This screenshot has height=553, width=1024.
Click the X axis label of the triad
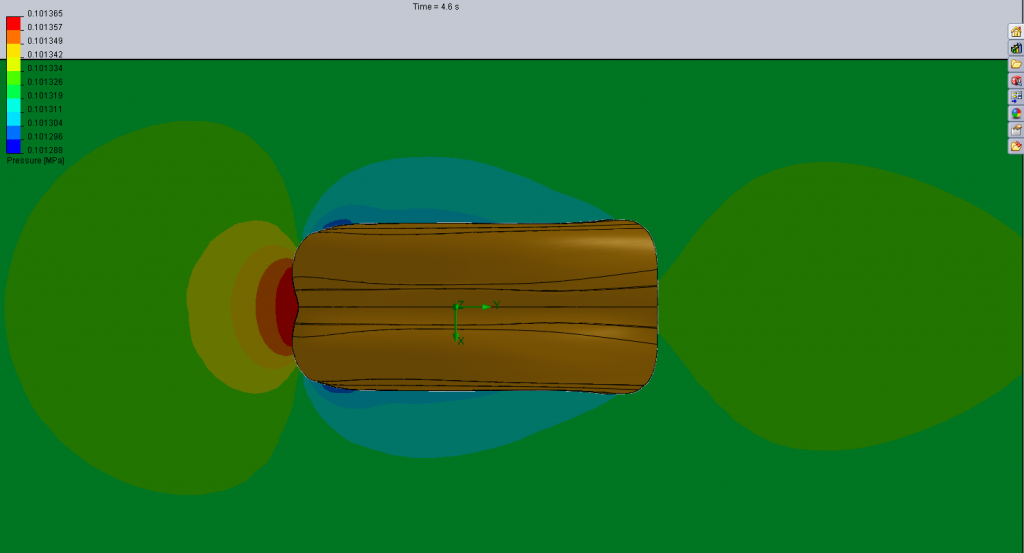pyautogui.click(x=460, y=341)
